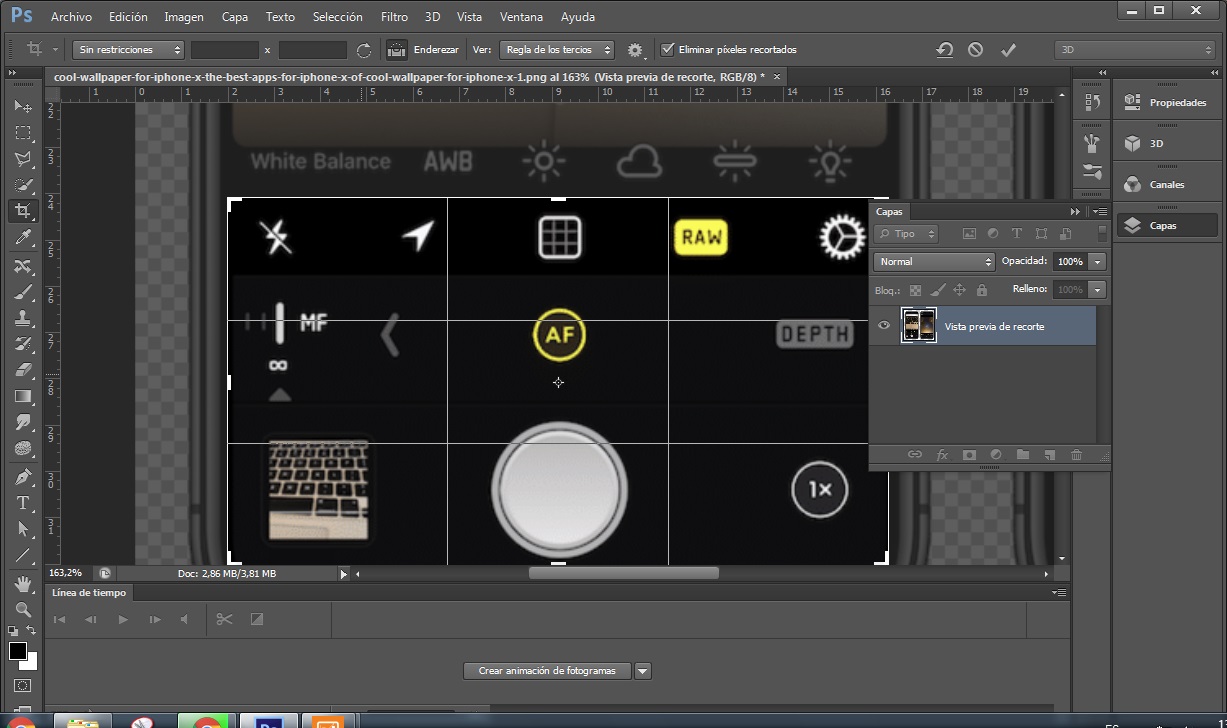This screenshot has height=728, width=1227.
Task: Cancel the crop operation
Action: point(976,49)
